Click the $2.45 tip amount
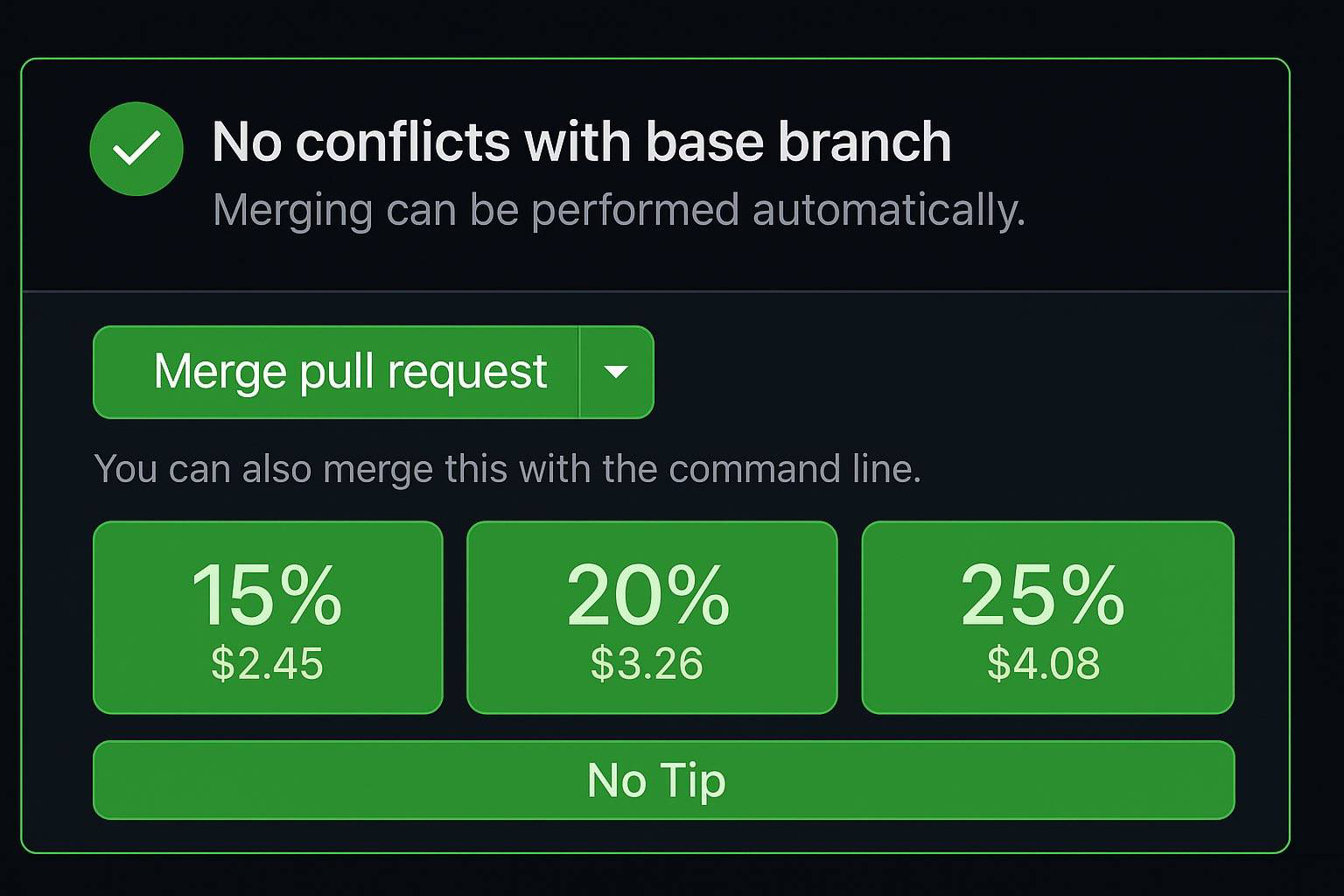Screen dimensions: 1344x896 (x=267, y=663)
